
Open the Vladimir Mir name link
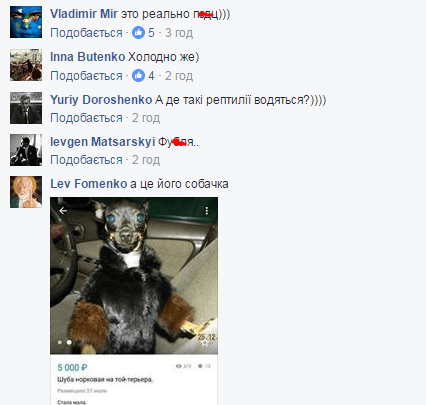(x=84, y=14)
